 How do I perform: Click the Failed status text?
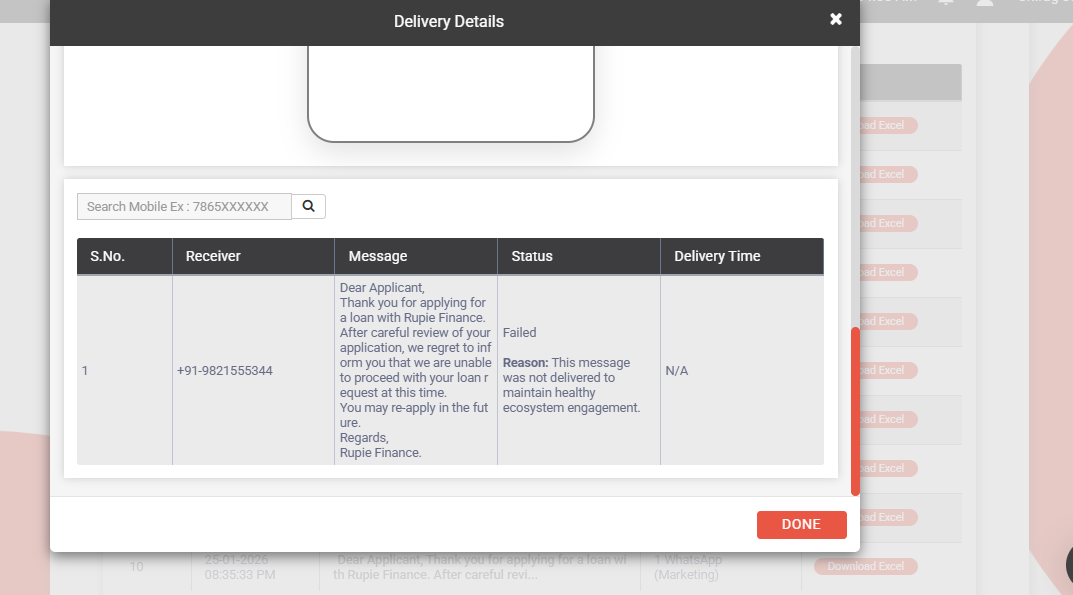520,332
